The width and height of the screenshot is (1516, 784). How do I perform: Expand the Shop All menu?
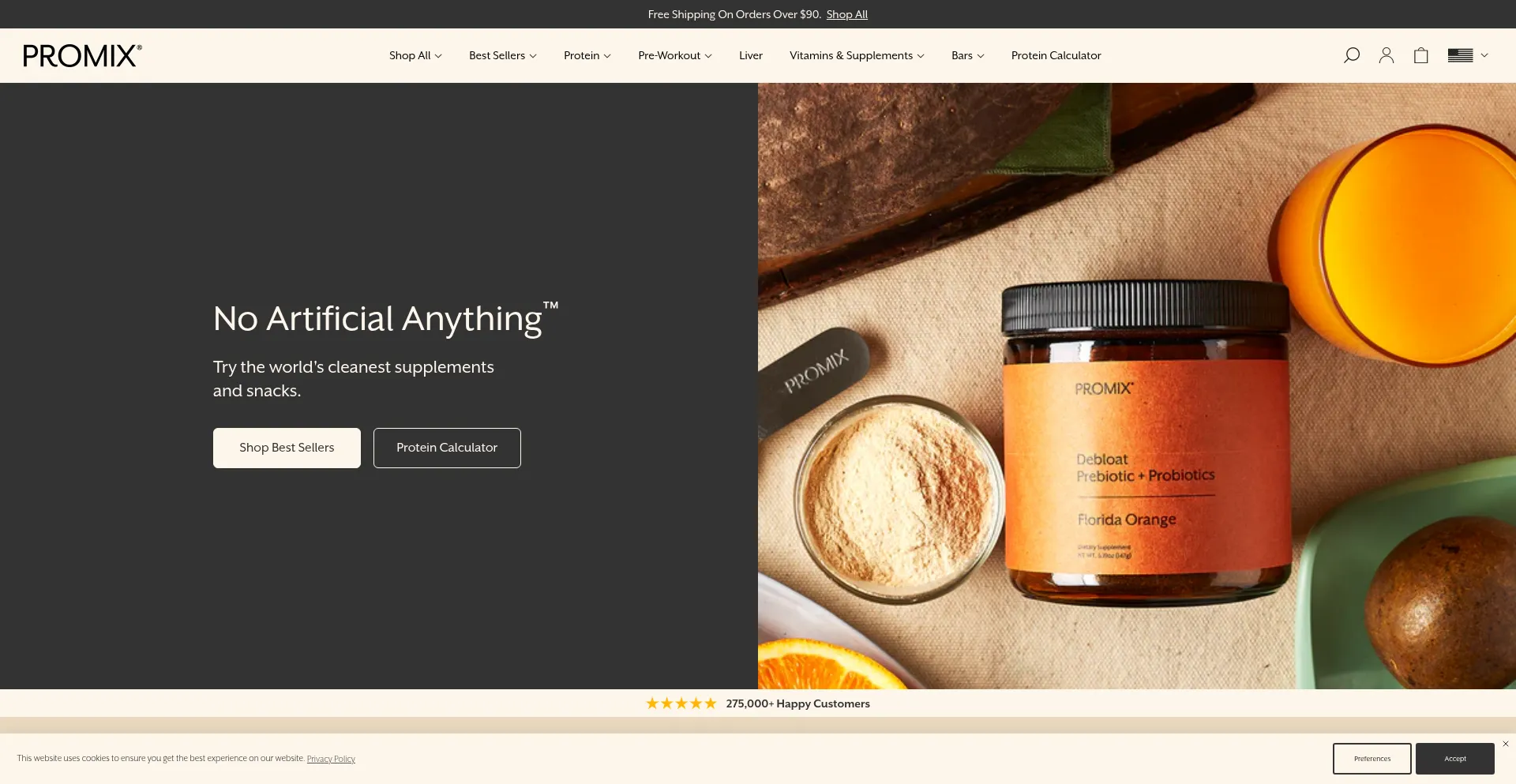(415, 55)
